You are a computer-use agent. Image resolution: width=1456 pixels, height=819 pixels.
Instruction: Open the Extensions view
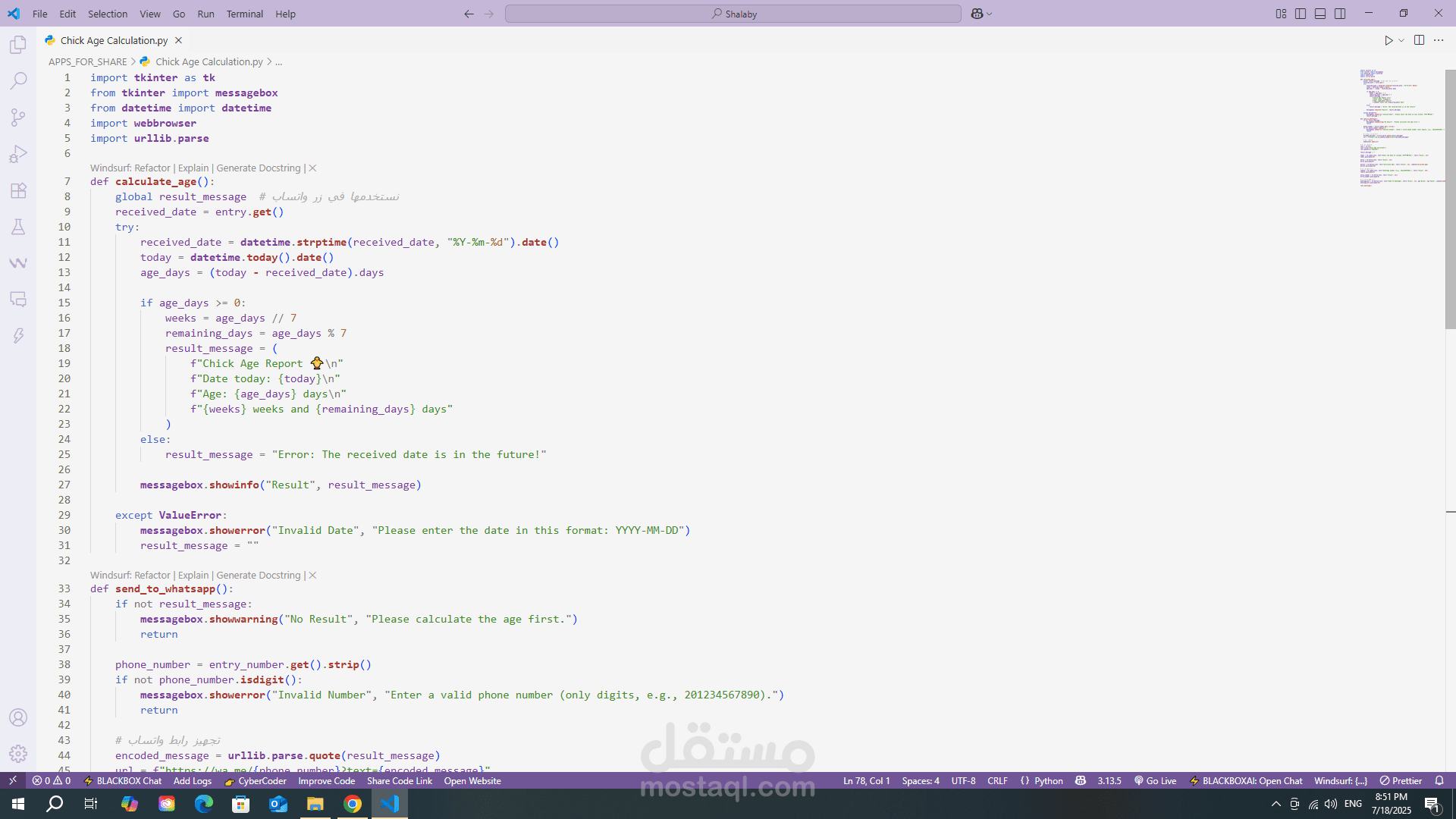coord(18,190)
